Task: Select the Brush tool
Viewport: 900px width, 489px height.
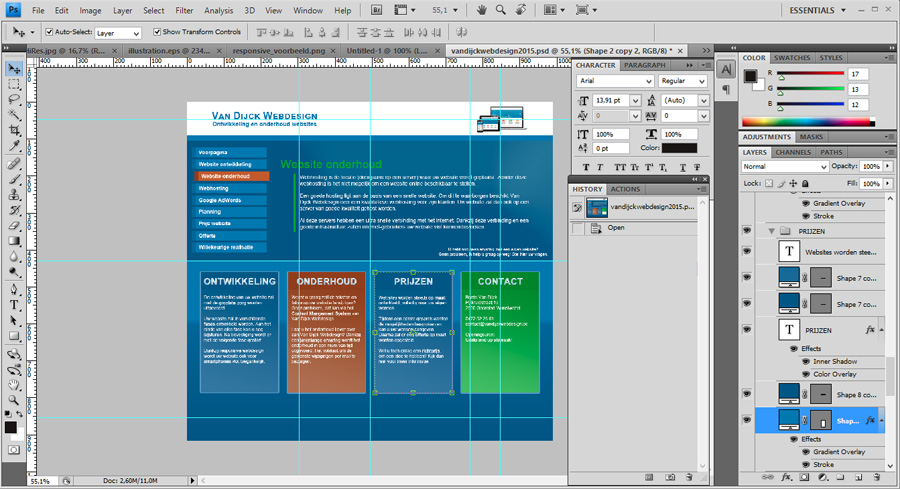Action: pyautogui.click(x=14, y=180)
